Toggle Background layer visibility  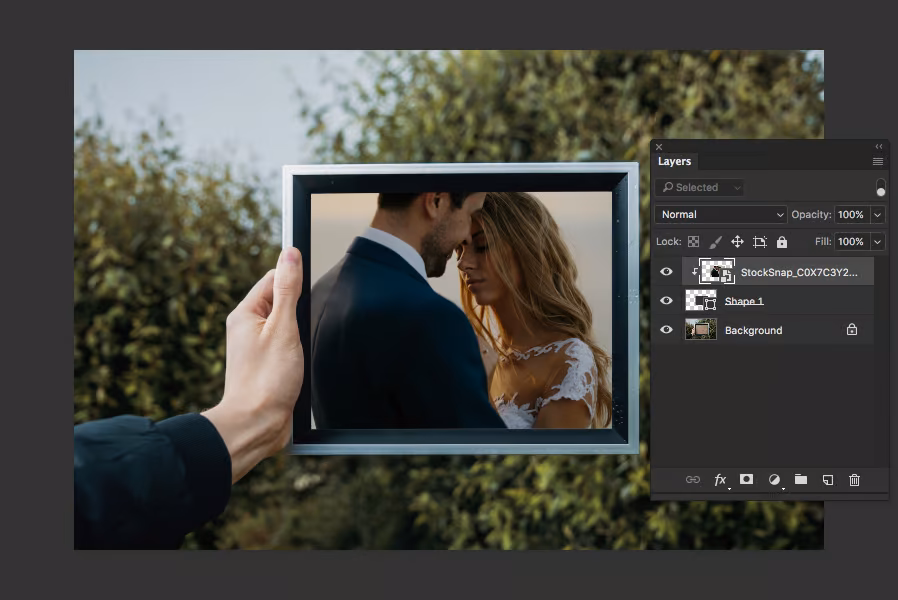point(666,330)
